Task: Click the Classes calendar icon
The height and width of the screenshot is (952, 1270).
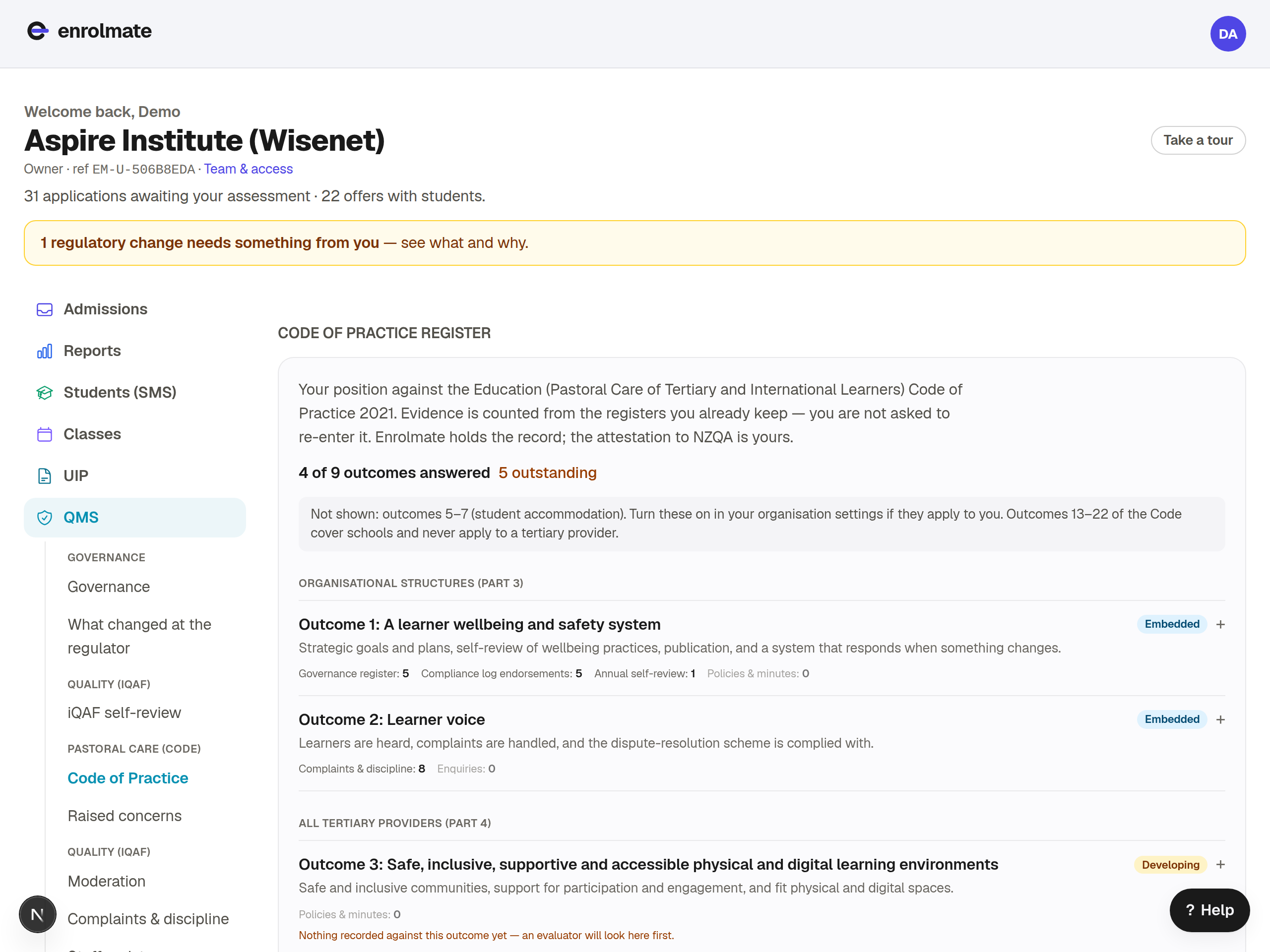Action: coord(45,434)
